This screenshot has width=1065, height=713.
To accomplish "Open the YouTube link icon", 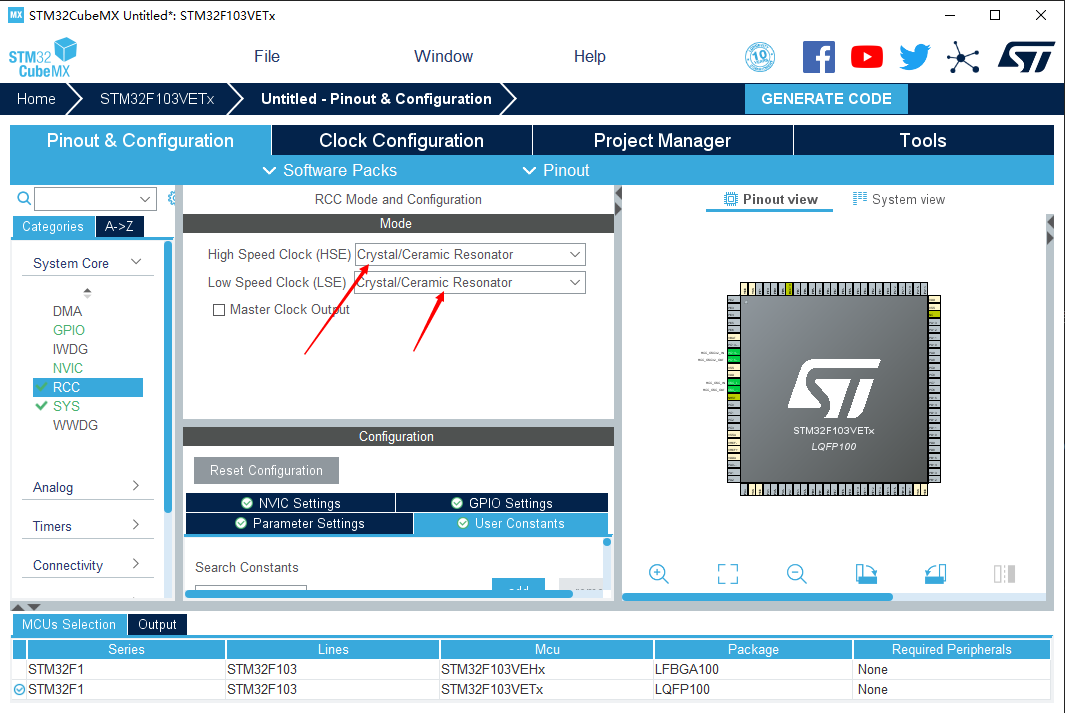I will [867, 57].
